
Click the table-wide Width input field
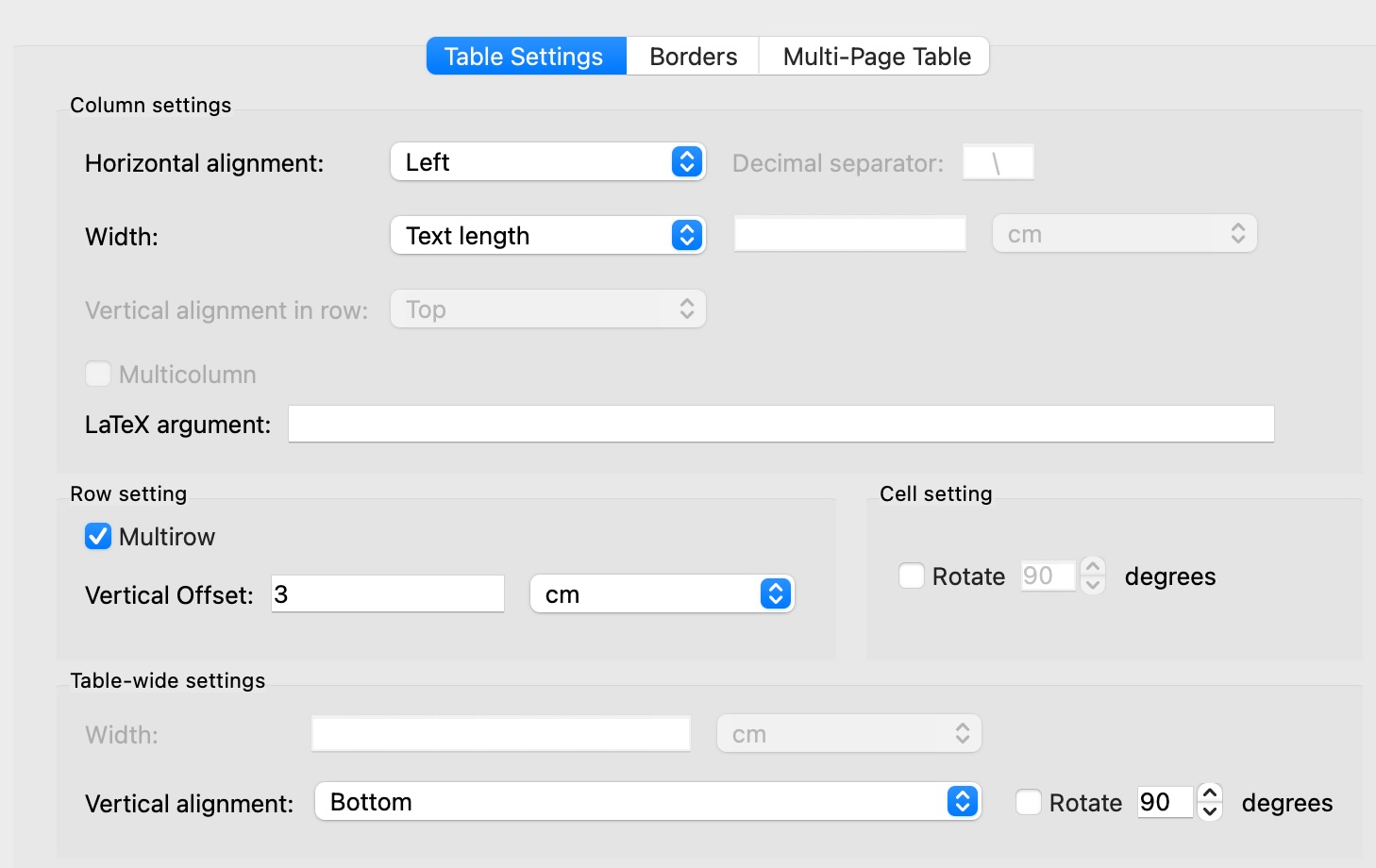(x=500, y=734)
